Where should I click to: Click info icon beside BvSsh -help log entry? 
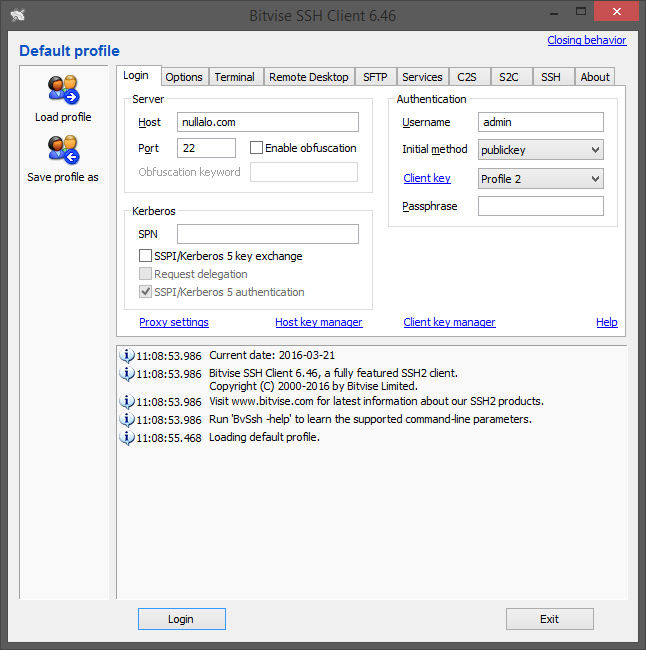click(x=127, y=419)
